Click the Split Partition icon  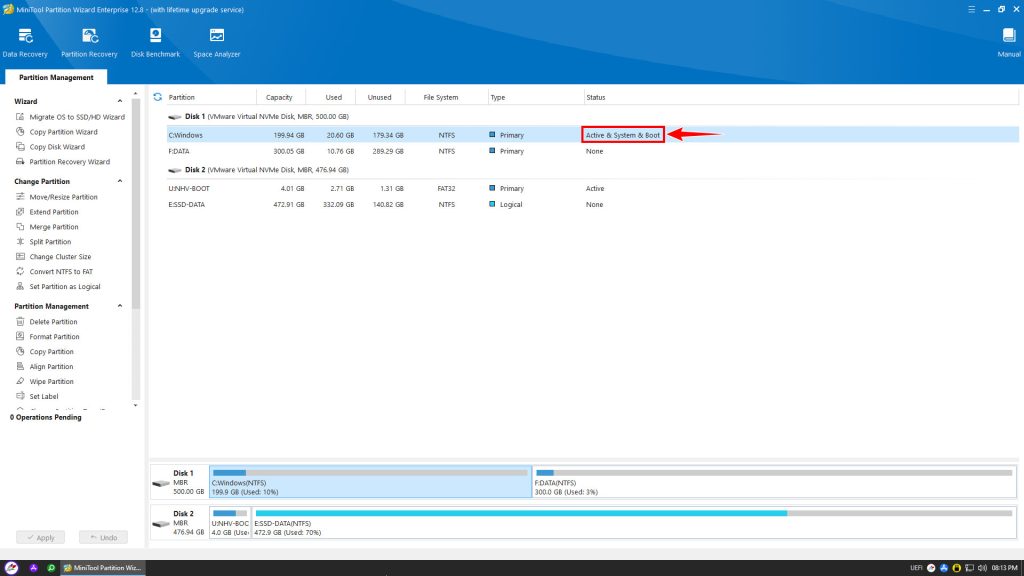coord(20,242)
